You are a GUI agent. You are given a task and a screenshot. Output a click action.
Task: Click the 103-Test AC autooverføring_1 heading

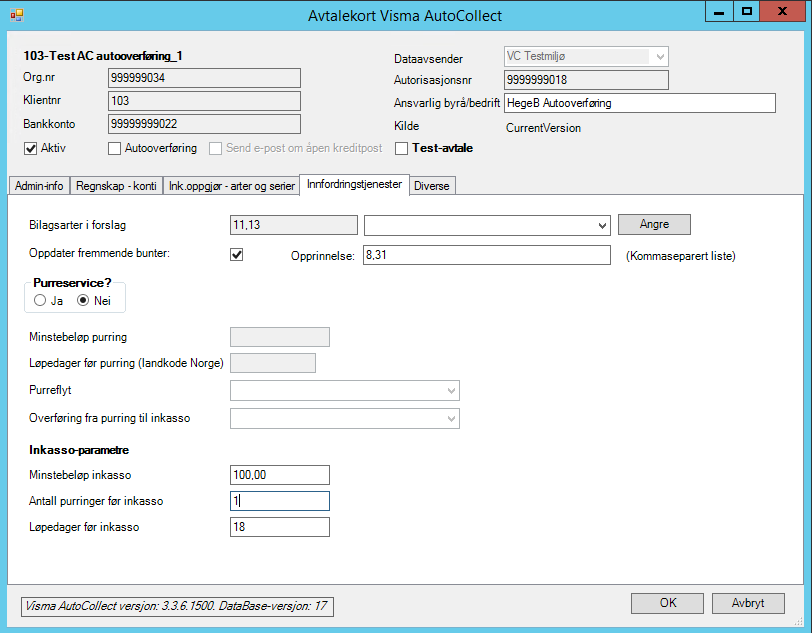pos(103,56)
